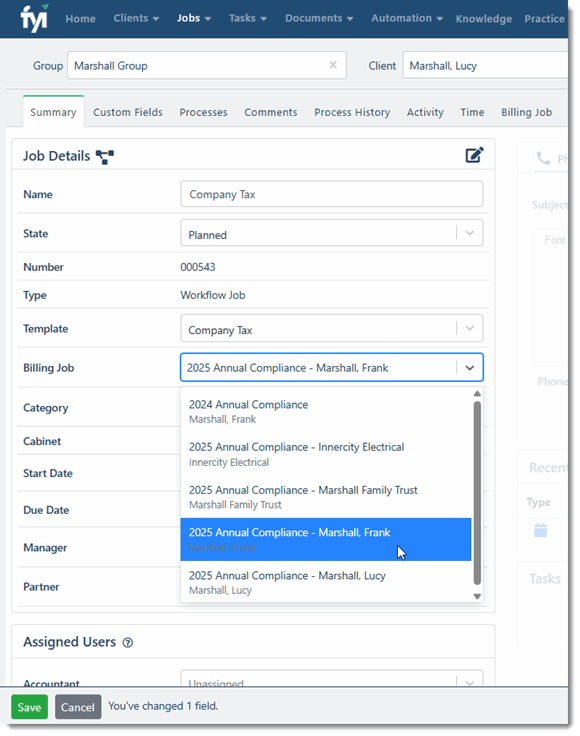
Task: Click the edit Job Details pencil icon
Action: point(474,155)
